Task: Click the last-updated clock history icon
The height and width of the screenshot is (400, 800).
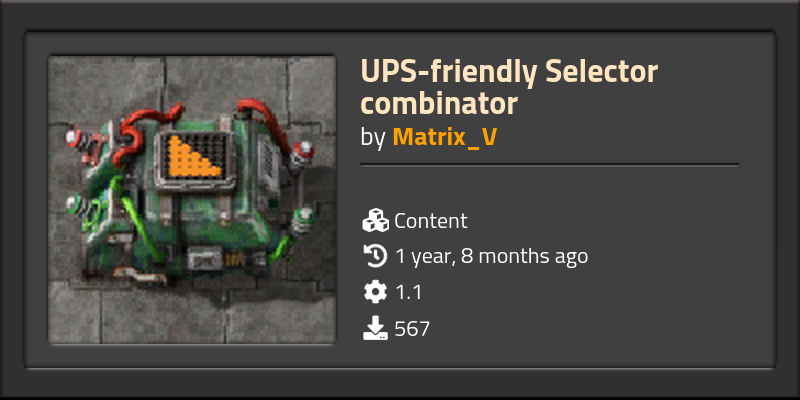Action: [x=375, y=256]
